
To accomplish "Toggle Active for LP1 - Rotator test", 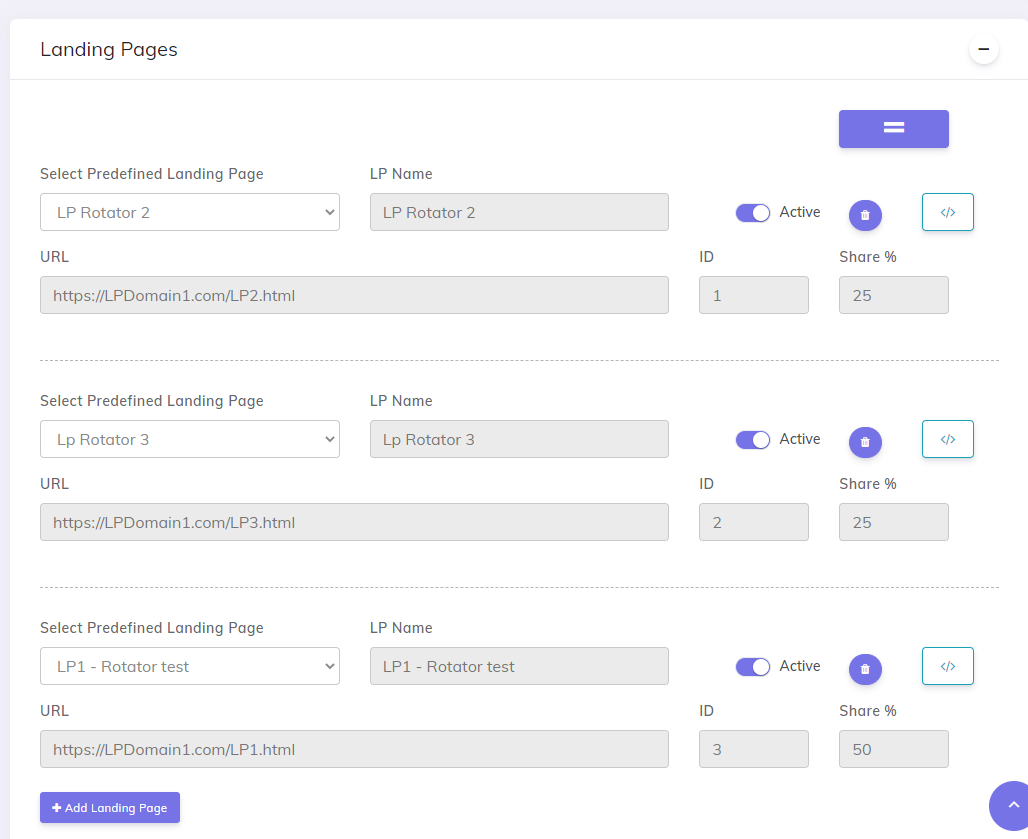I will click(x=752, y=666).
